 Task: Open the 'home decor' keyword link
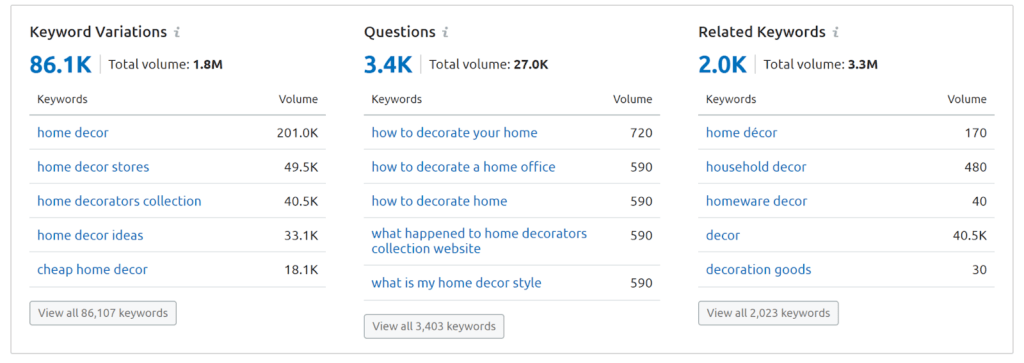[73, 133]
